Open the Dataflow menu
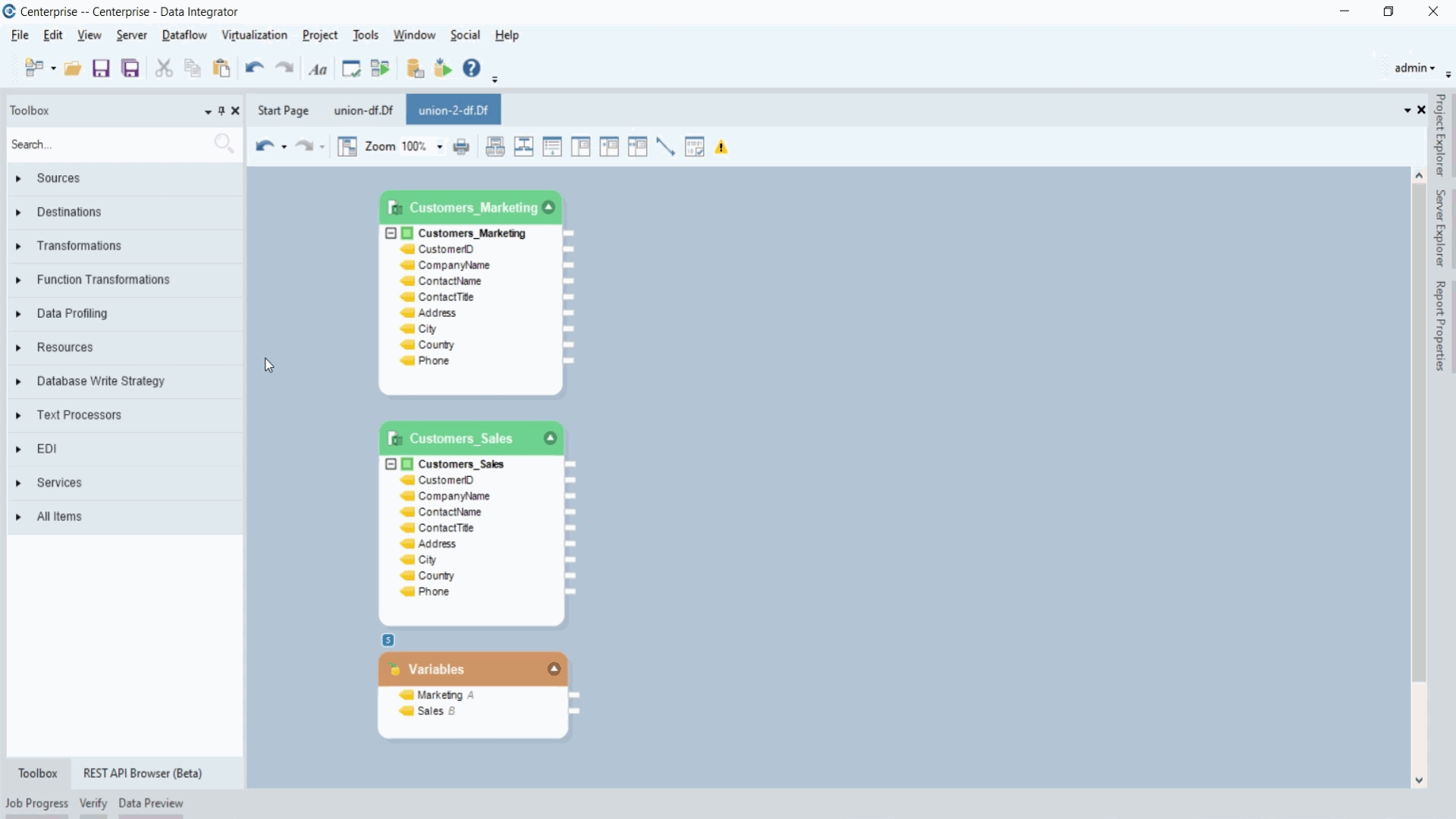The height and width of the screenshot is (819, 1456). pyautogui.click(x=184, y=36)
